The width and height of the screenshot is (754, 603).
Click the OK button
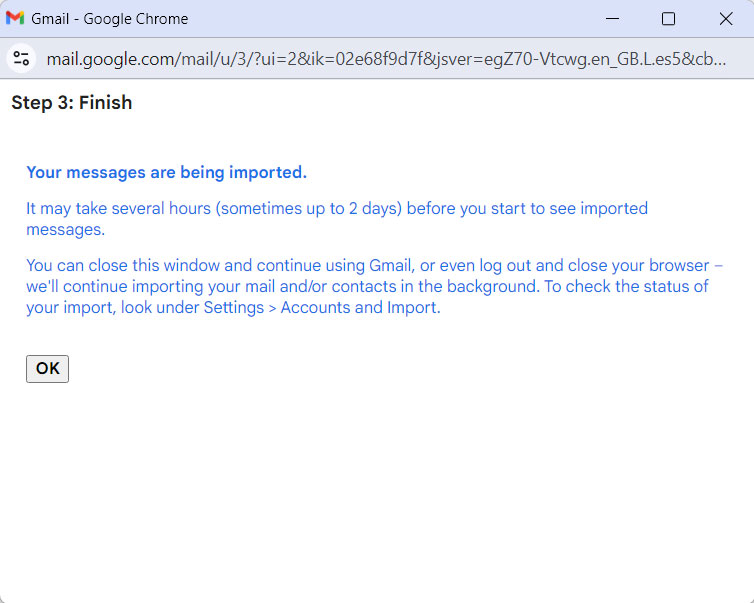click(47, 369)
